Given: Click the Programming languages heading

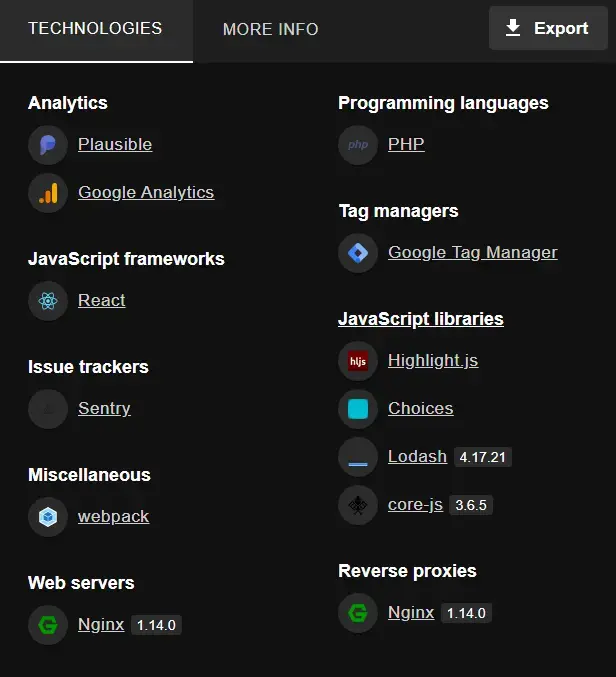Looking at the screenshot, I should tap(443, 103).
